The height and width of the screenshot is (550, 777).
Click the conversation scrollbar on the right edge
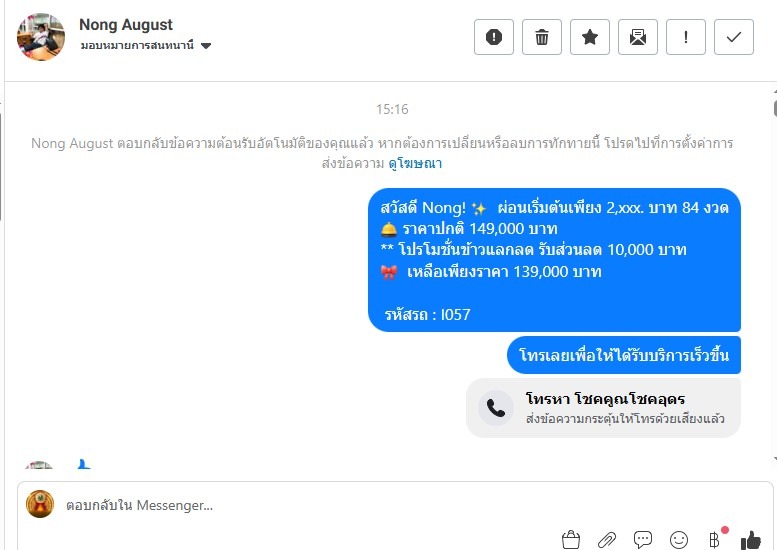775,275
